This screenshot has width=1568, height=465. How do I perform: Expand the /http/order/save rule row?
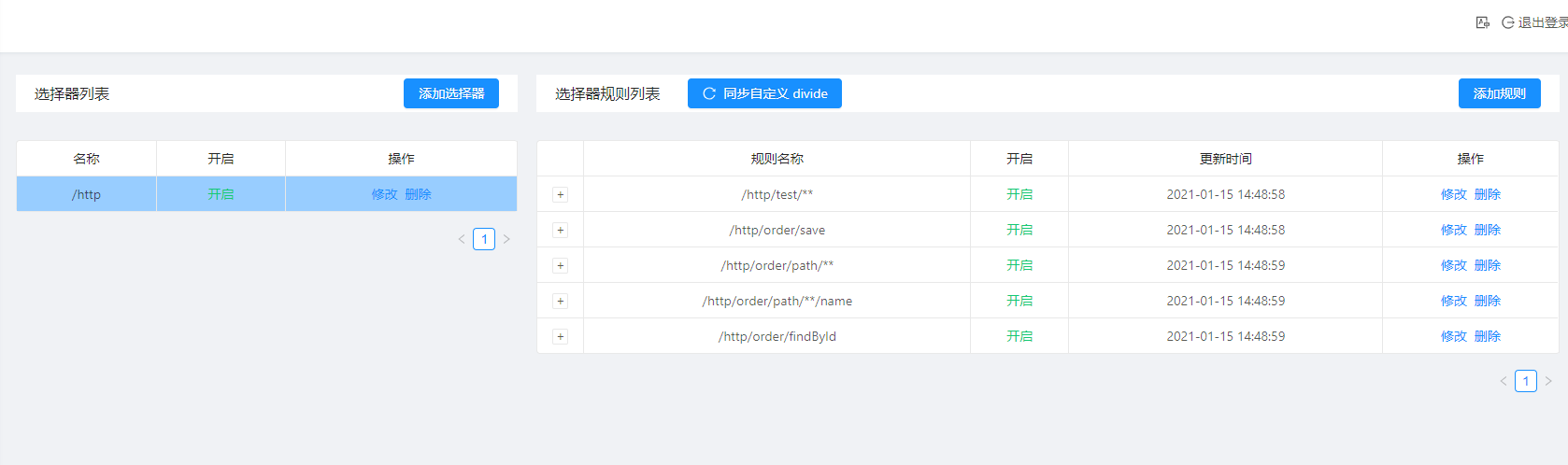pos(560,231)
